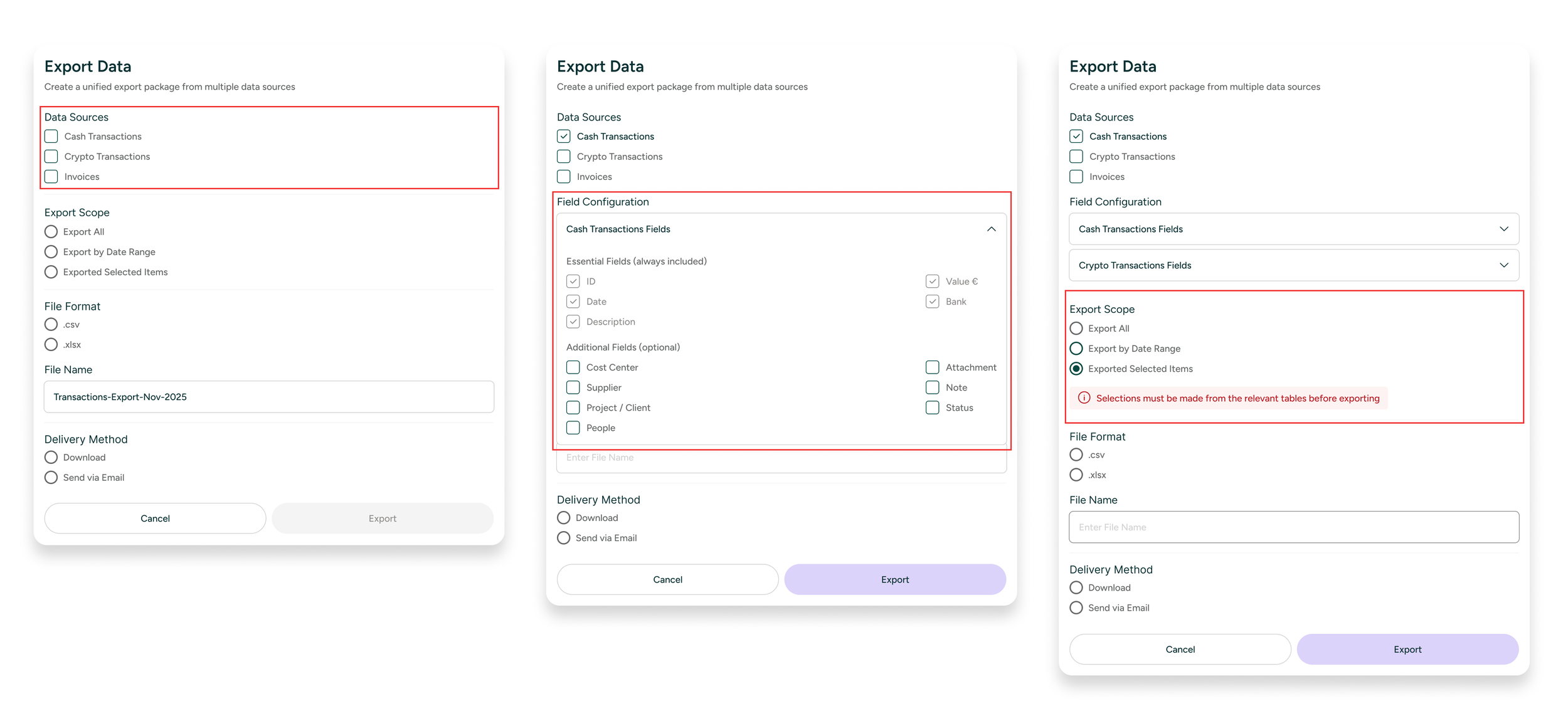The width and height of the screenshot is (1568, 721).
Task: Expand Cash Transactions Fields in the right dialog
Action: pos(1503,229)
